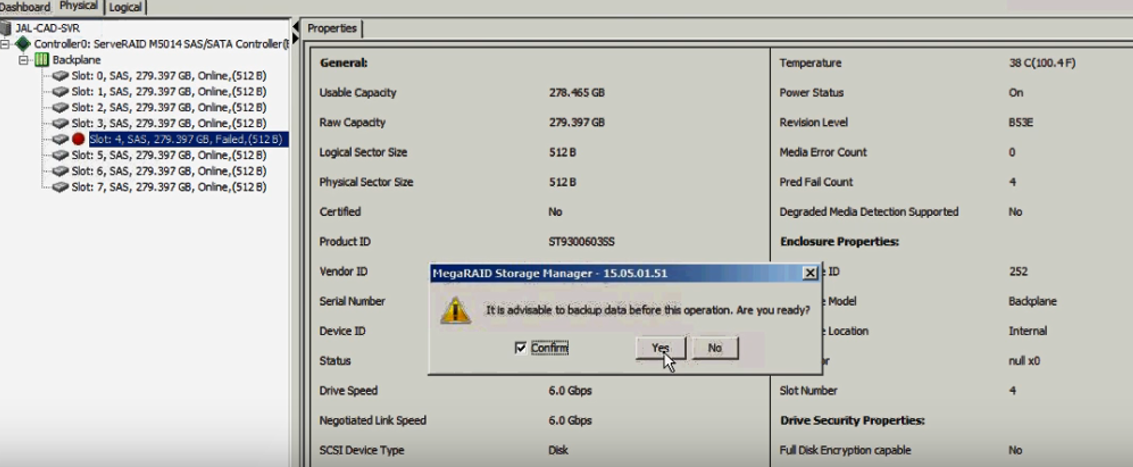Image resolution: width=1133 pixels, height=467 pixels.
Task: Click the Drive Speed label
Action: click(348, 390)
